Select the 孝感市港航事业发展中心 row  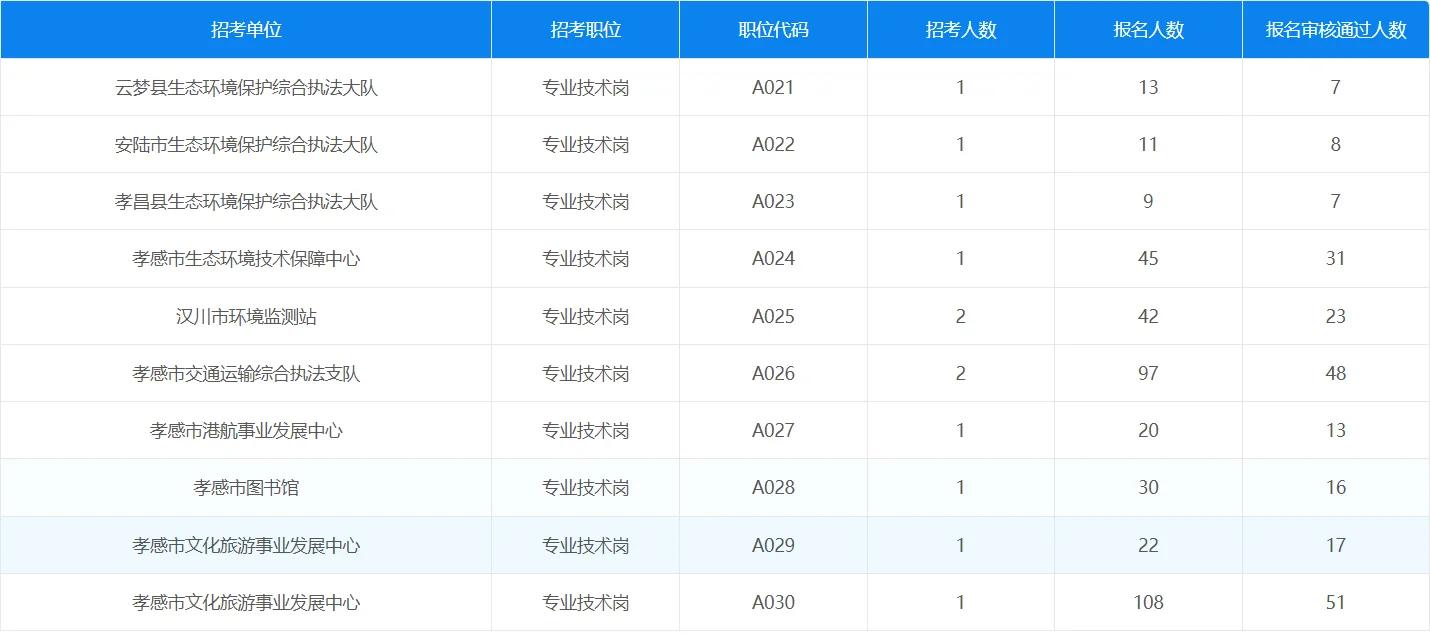(245, 430)
